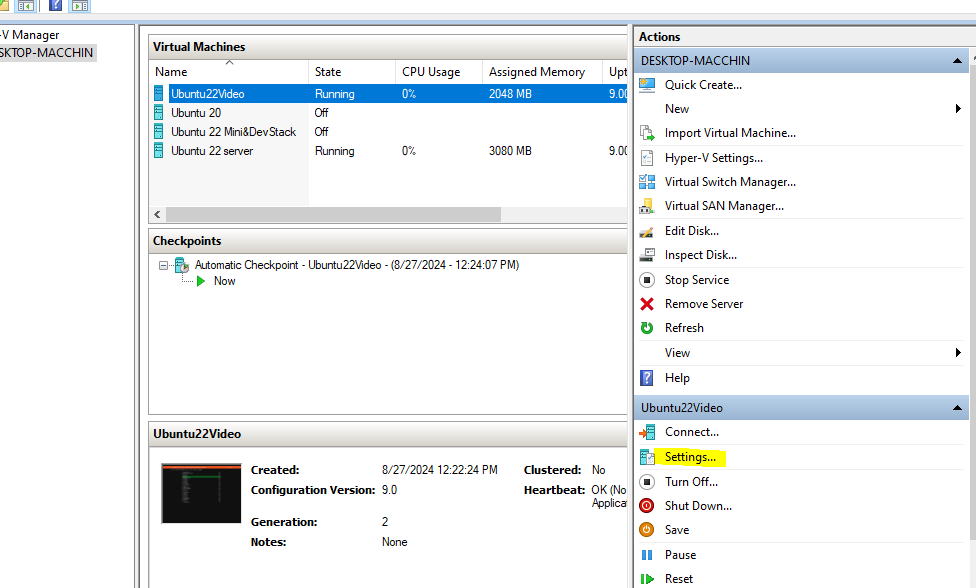The image size is (976, 588).
Task: Click the Import Virtual Machine icon
Action: [x=647, y=133]
